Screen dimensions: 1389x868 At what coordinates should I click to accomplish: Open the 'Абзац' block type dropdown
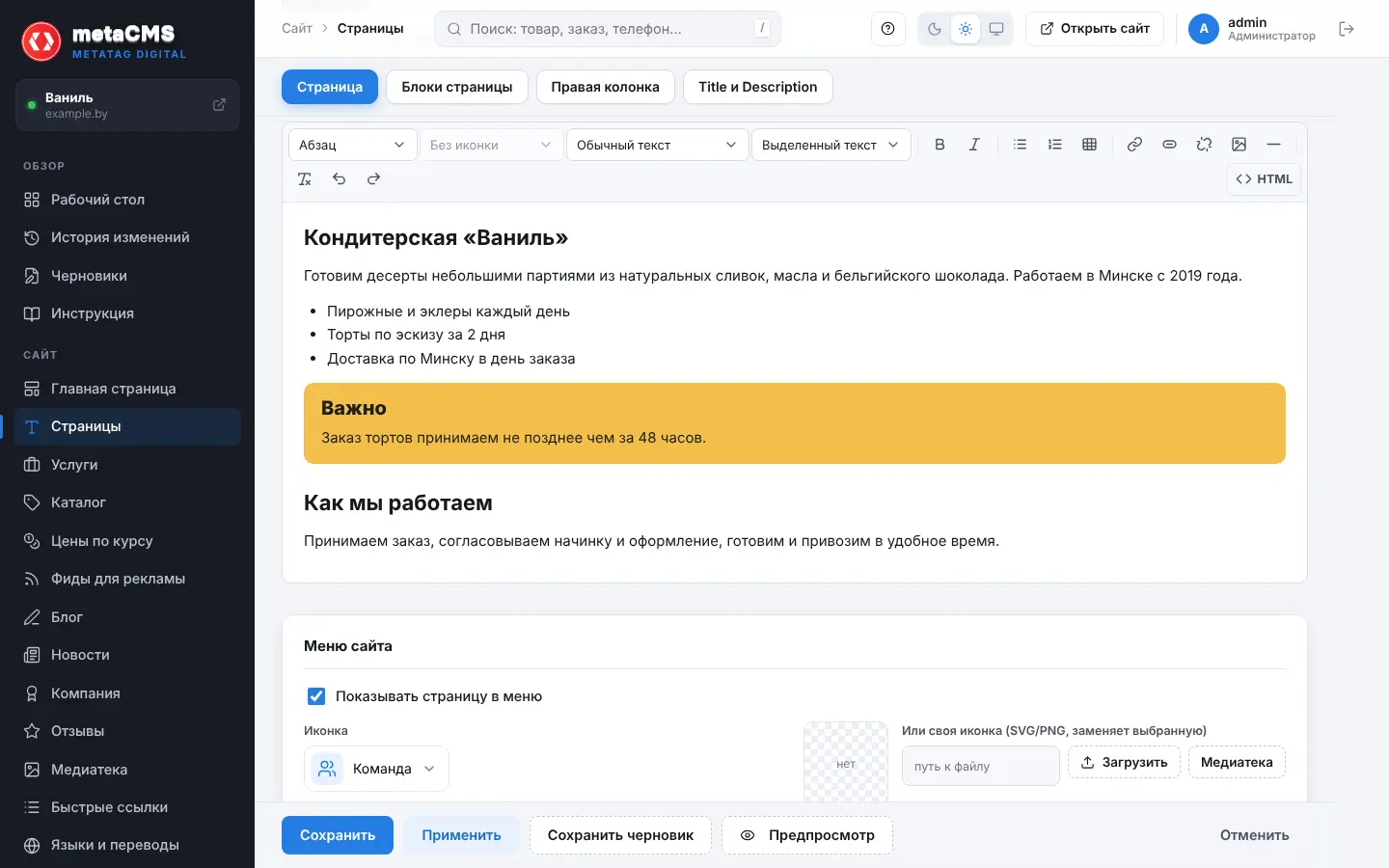click(x=353, y=145)
